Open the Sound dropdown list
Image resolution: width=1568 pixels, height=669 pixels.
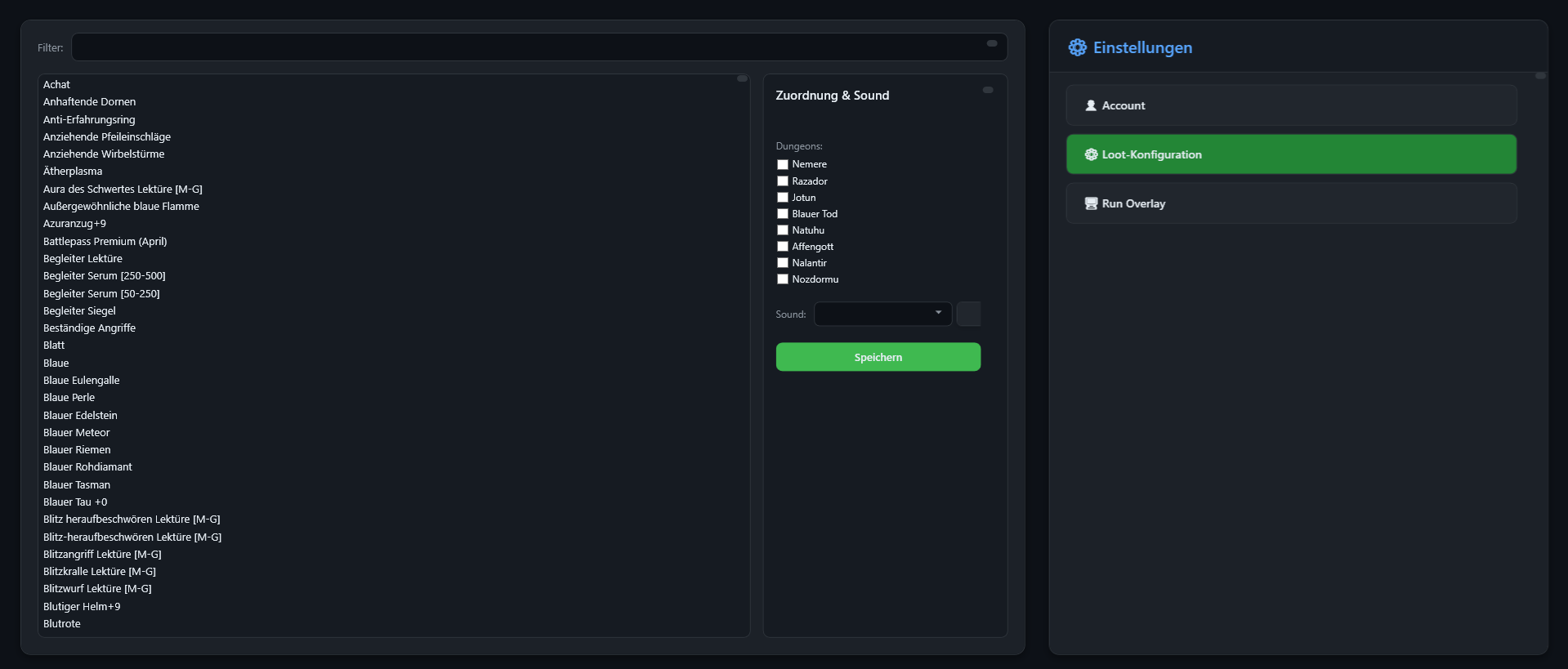(x=882, y=314)
